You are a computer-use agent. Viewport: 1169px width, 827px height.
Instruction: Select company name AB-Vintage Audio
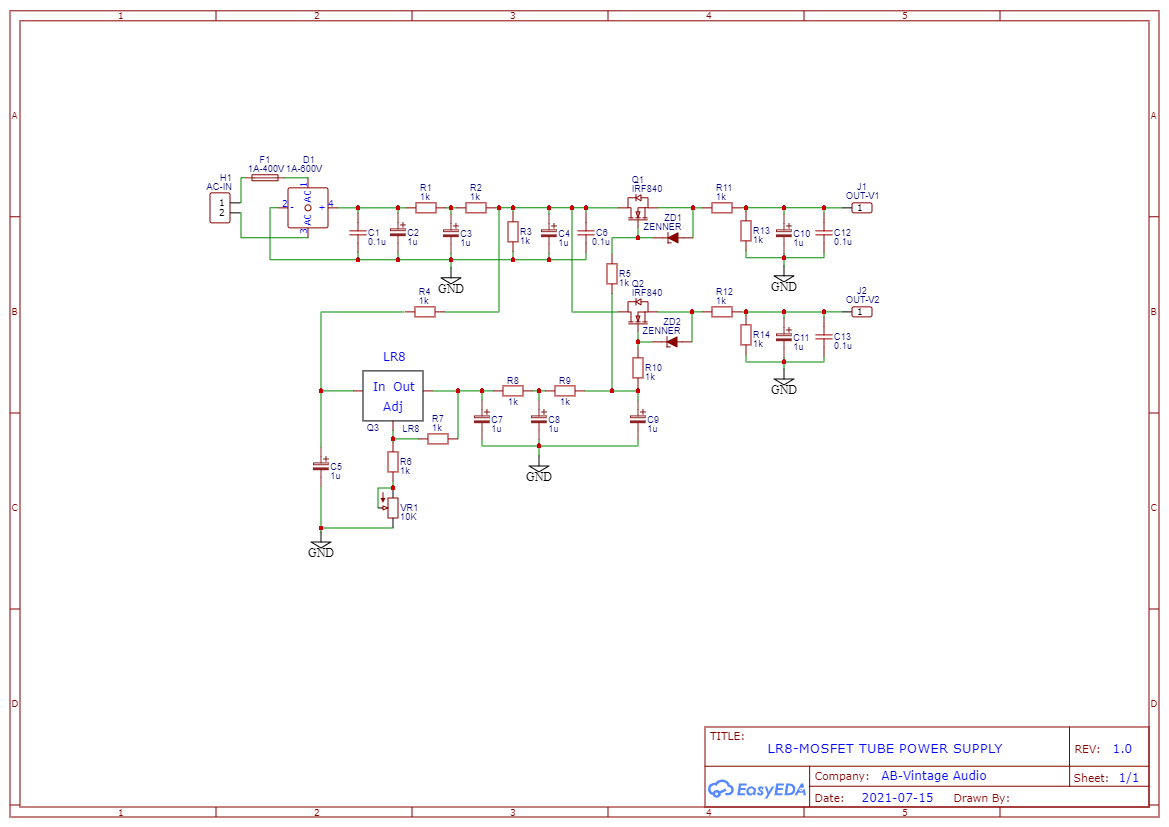pyautogui.click(x=933, y=776)
